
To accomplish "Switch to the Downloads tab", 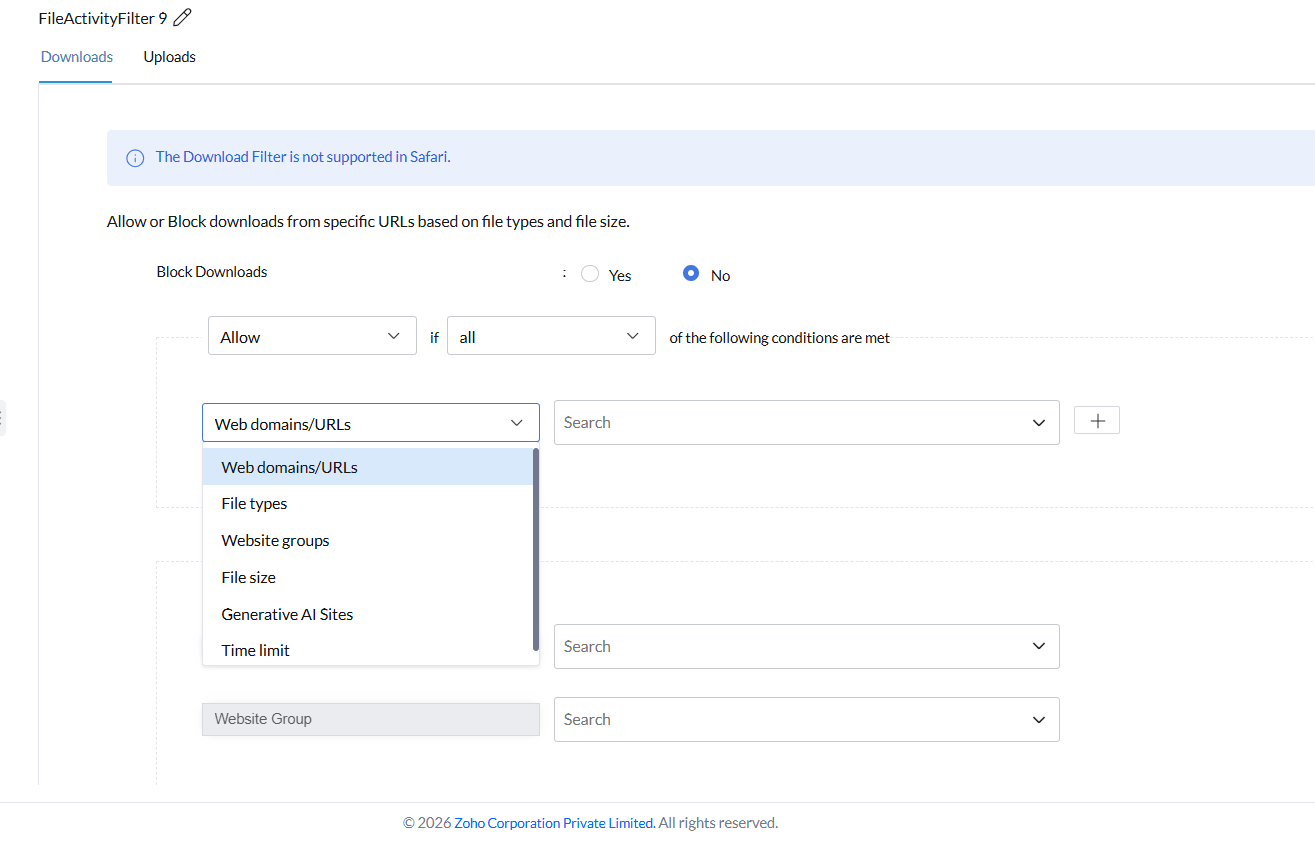I will click(77, 57).
